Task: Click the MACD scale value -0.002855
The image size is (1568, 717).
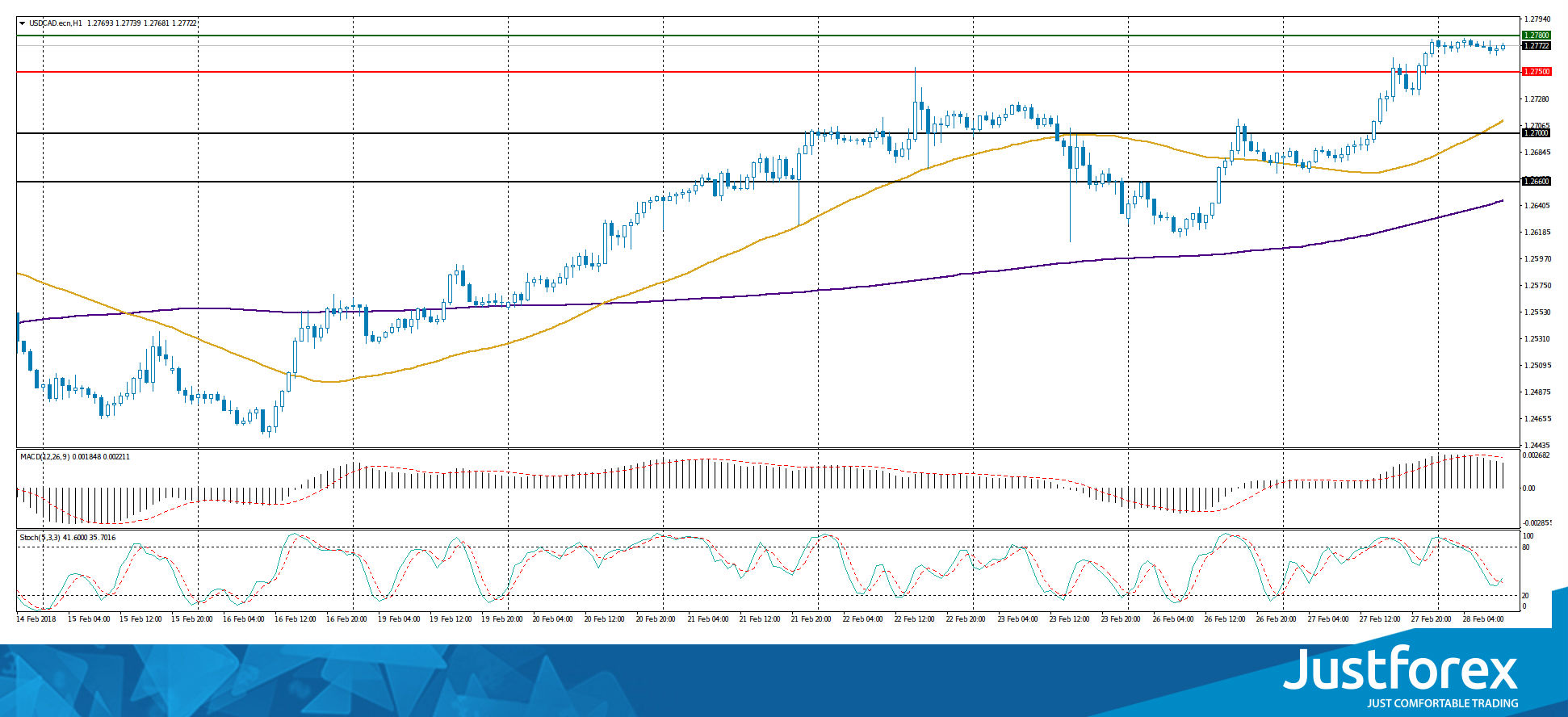Action: point(1536,523)
